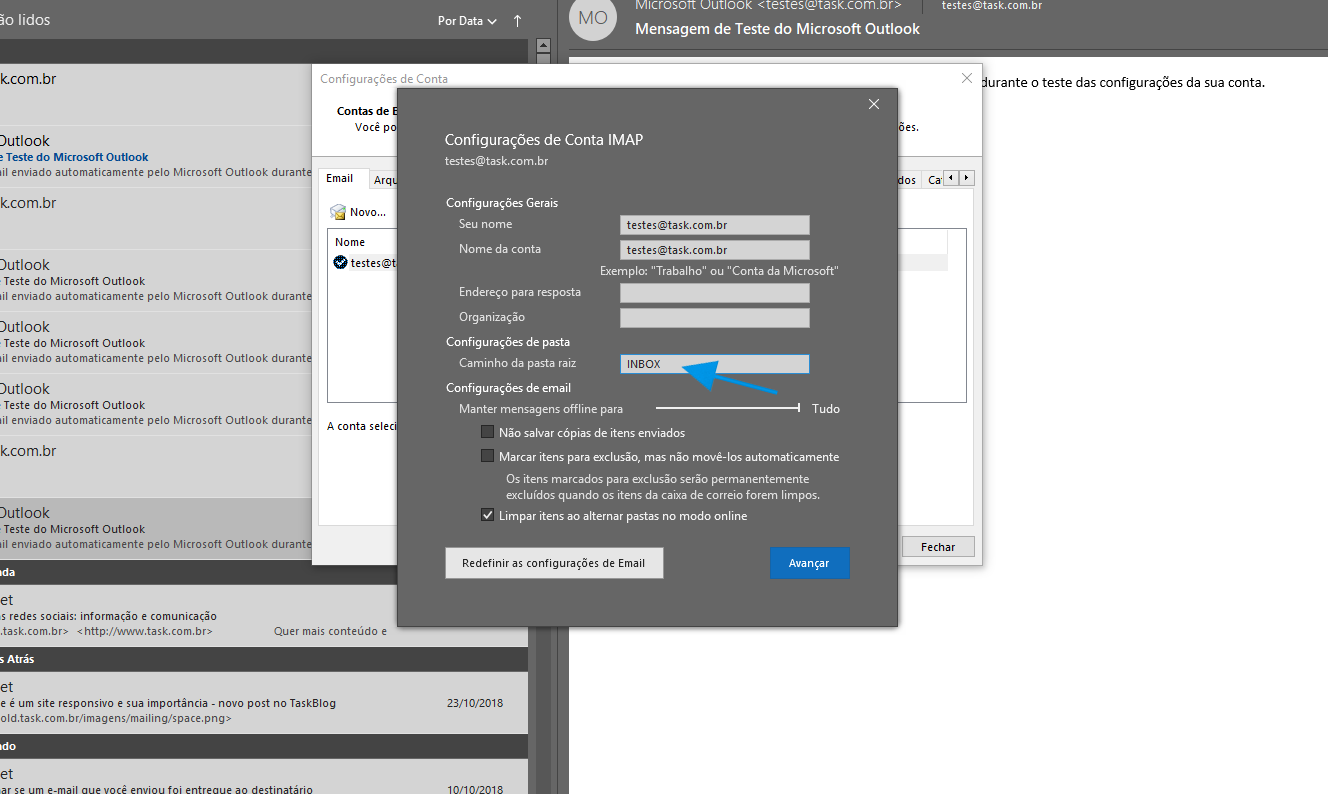The image size is (1328, 794).
Task: Open the Por Data sort dropdown
Action: pyautogui.click(x=467, y=21)
